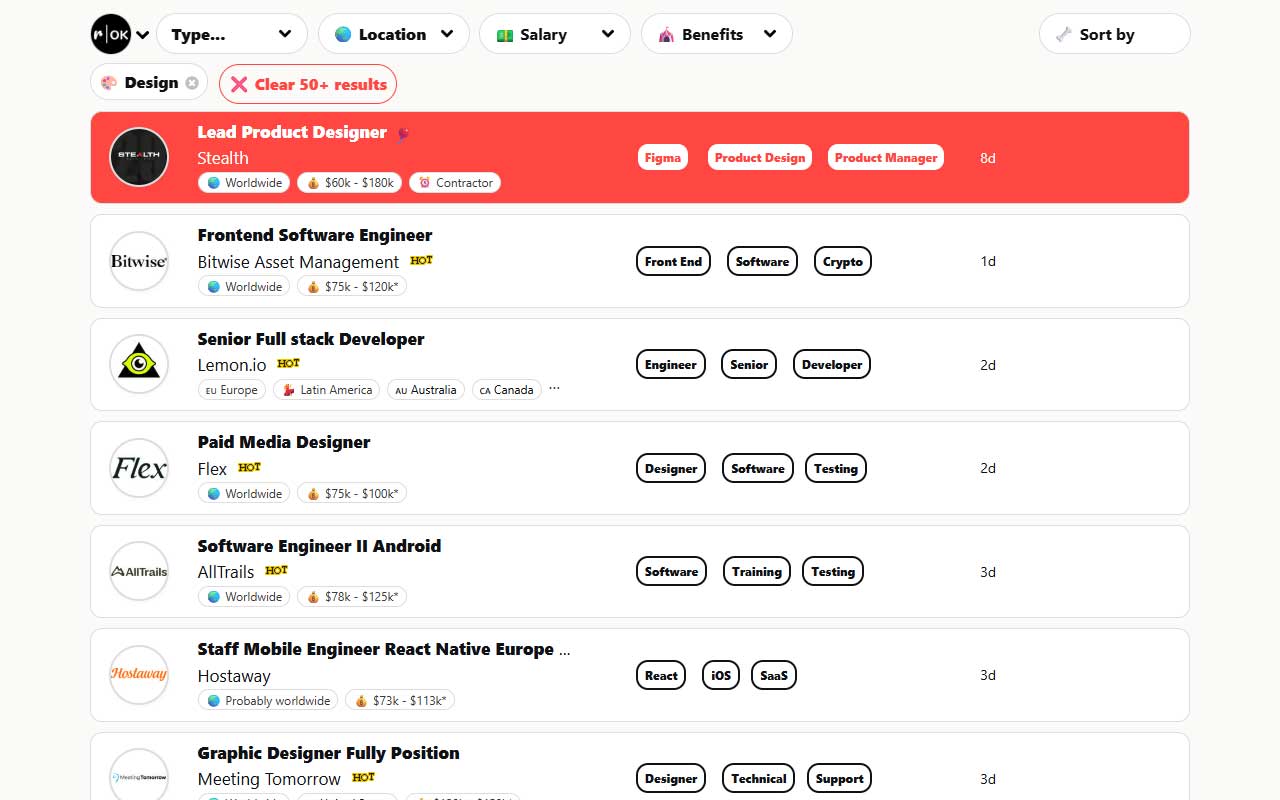Click the Software tag on Flex row
Viewport: 1280px width, 800px height.
pos(758,468)
